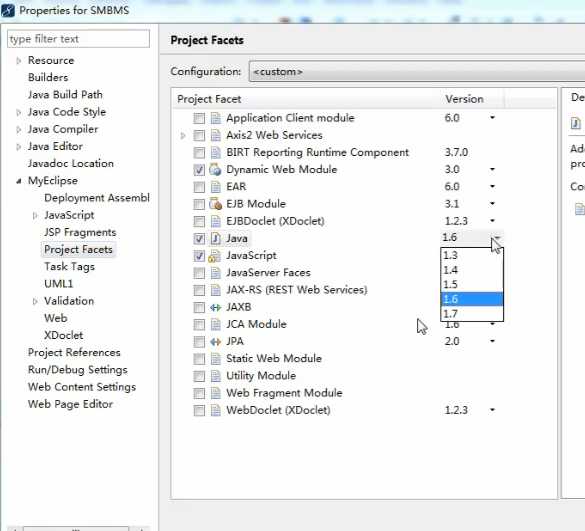Click the Version column header
585x531 pixels.
(x=464, y=99)
